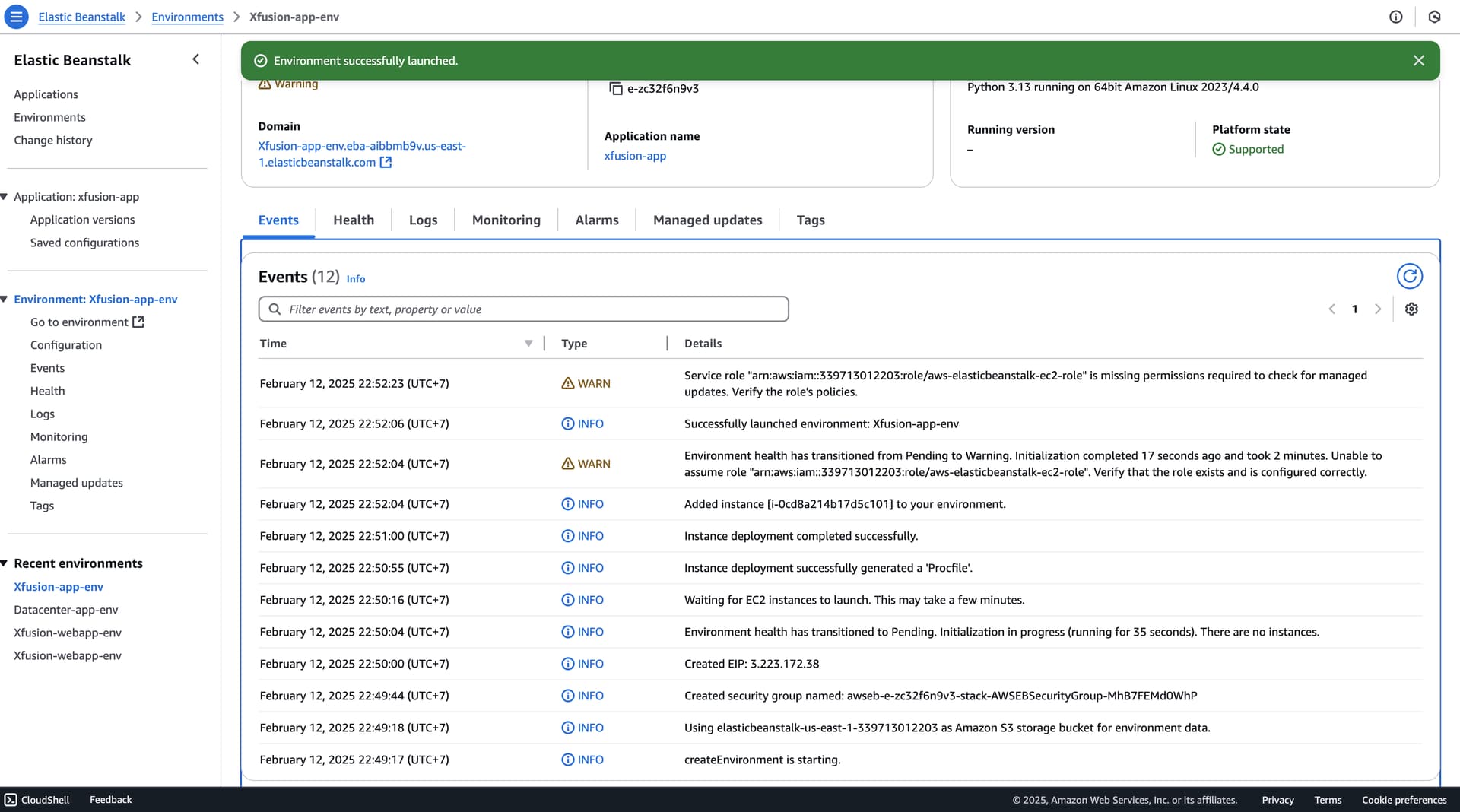1460x812 pixels.
Task: Open the Managed updates tab
Action: click(x=707, y=220)
